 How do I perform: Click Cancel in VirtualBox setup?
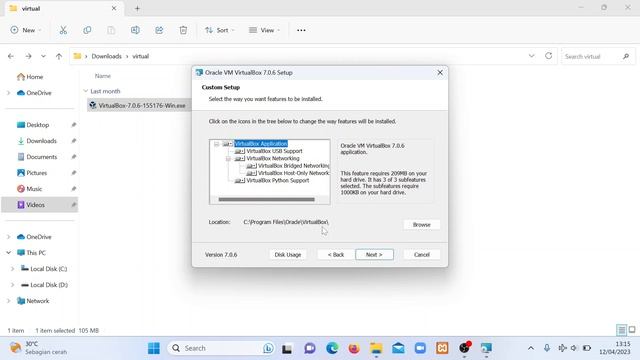pyautogui.click(x=422, y=255)
